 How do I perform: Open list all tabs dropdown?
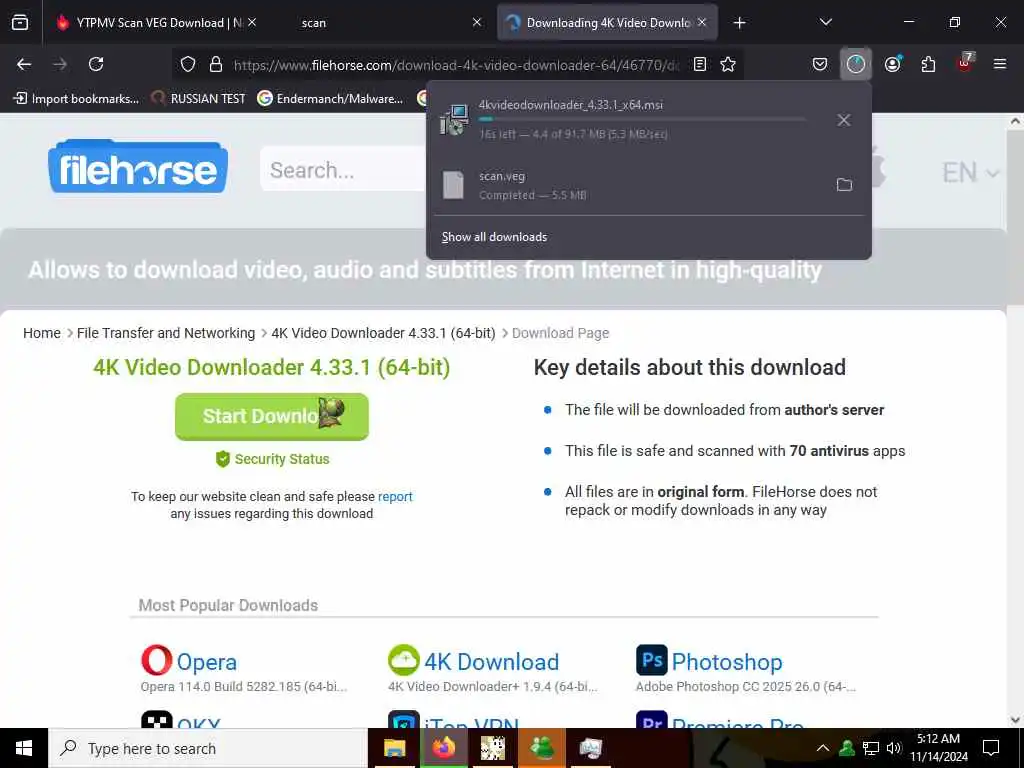pos(825,22)
